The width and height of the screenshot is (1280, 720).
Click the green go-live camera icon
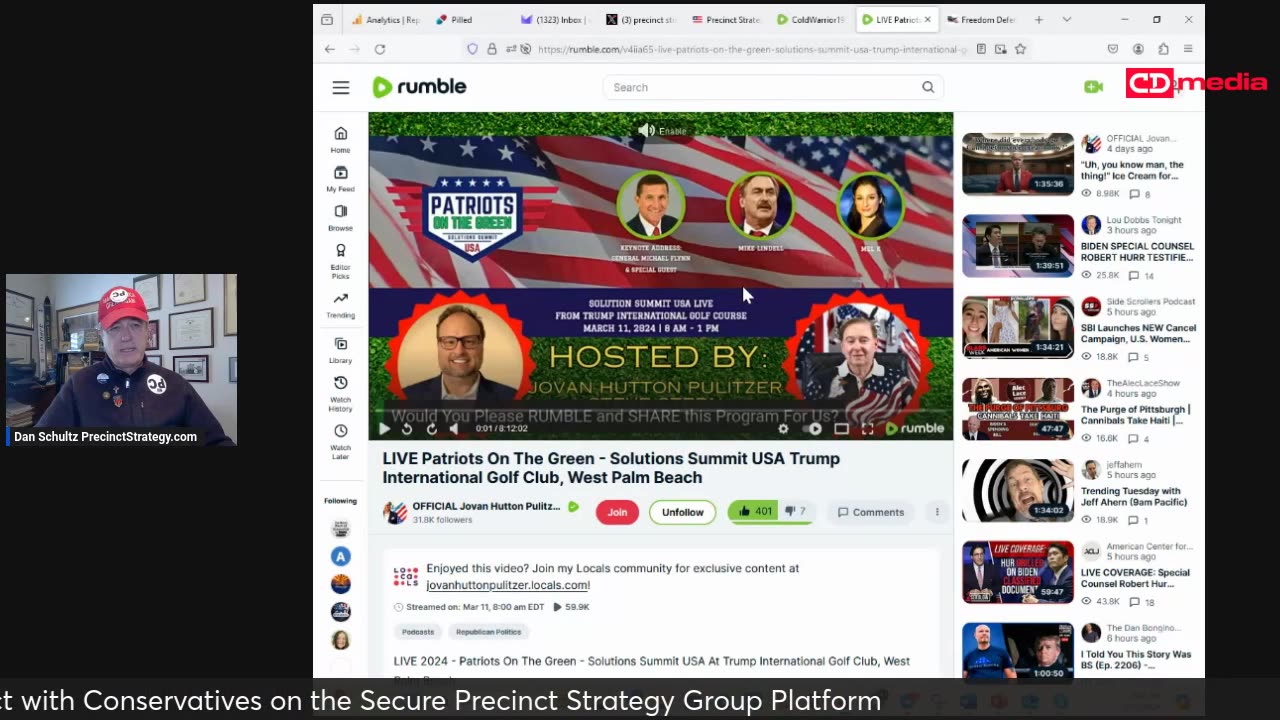pos(1093,87)
